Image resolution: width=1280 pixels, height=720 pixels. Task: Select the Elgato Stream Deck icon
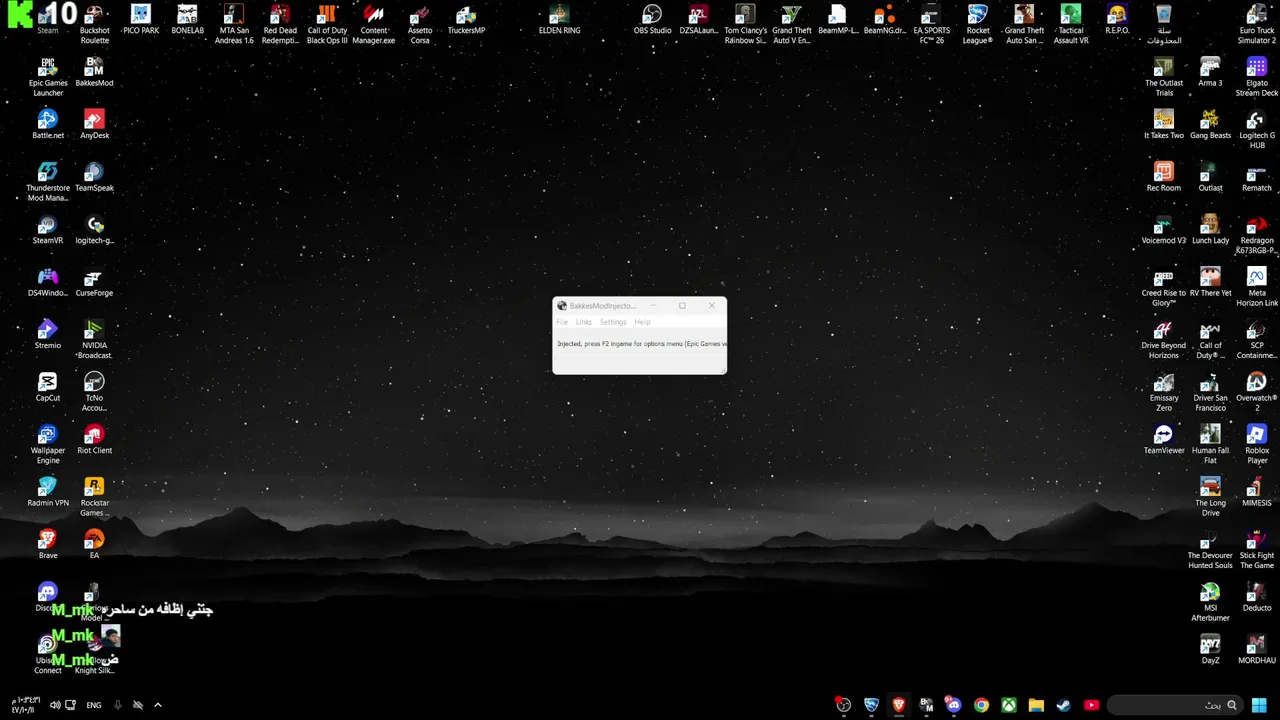pyautogui.click(x=1257, y=77)
